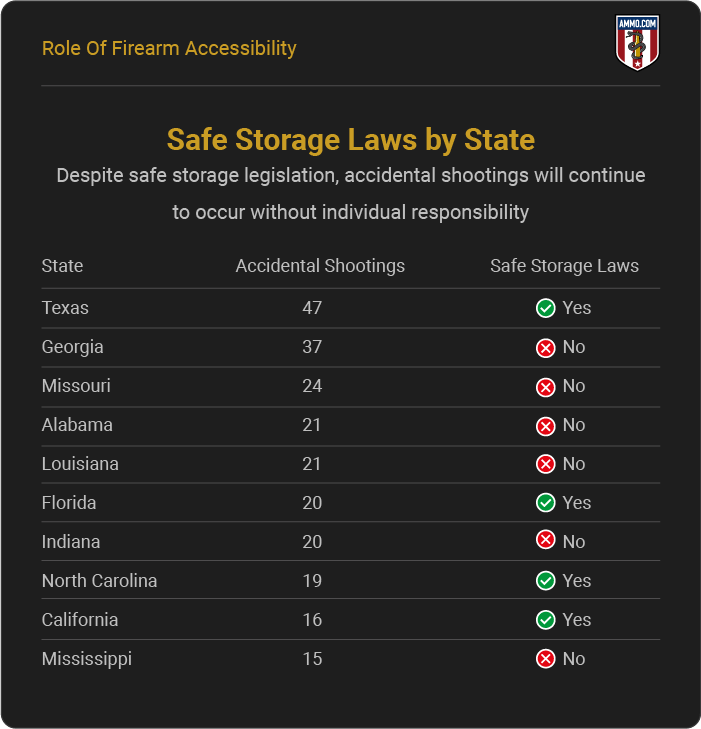Image resolution: width=701 pixels, height=729 pixels.
Task: Click the Safe Storage Laws by State title
Action: (350, 139)
